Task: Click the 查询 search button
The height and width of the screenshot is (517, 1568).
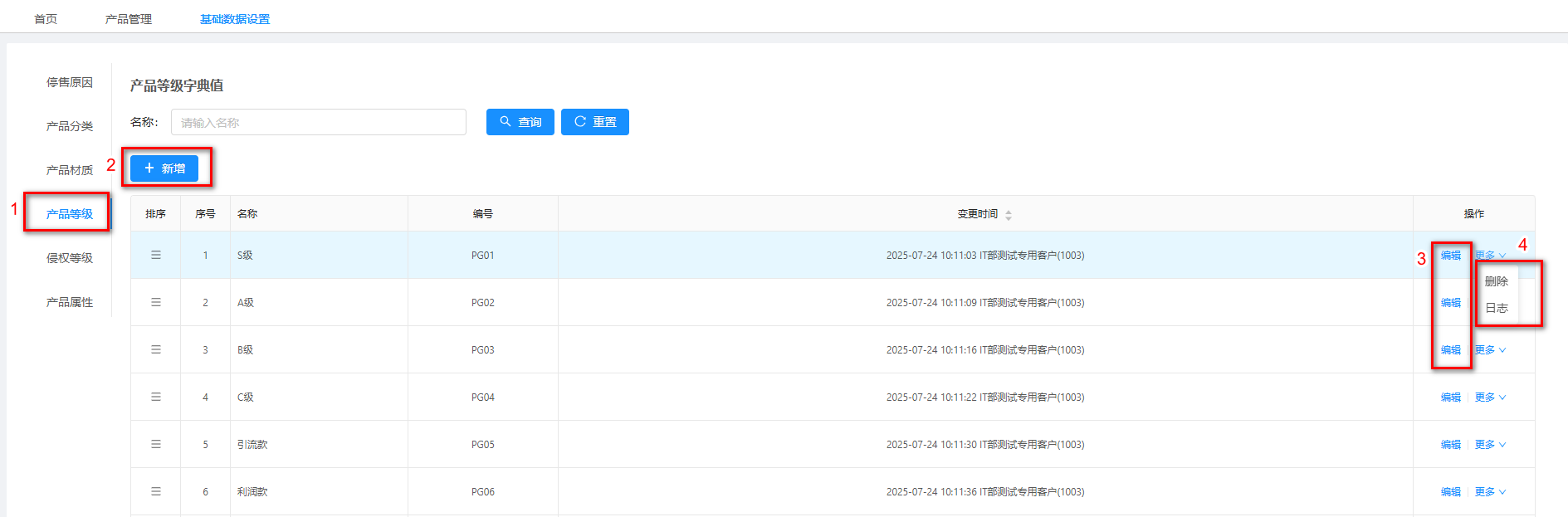Action: point(520,122)
